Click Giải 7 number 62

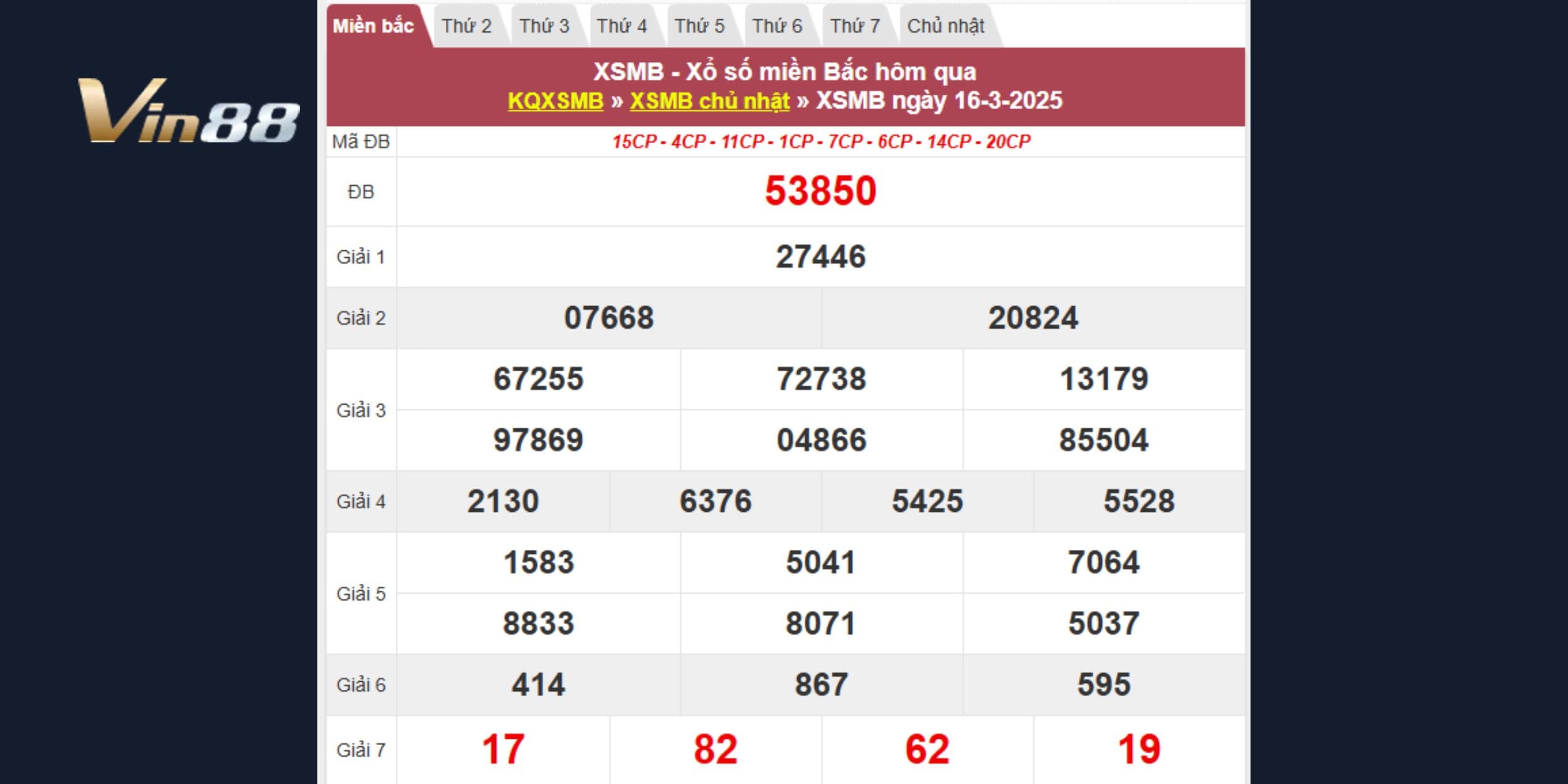click(928, 750)
